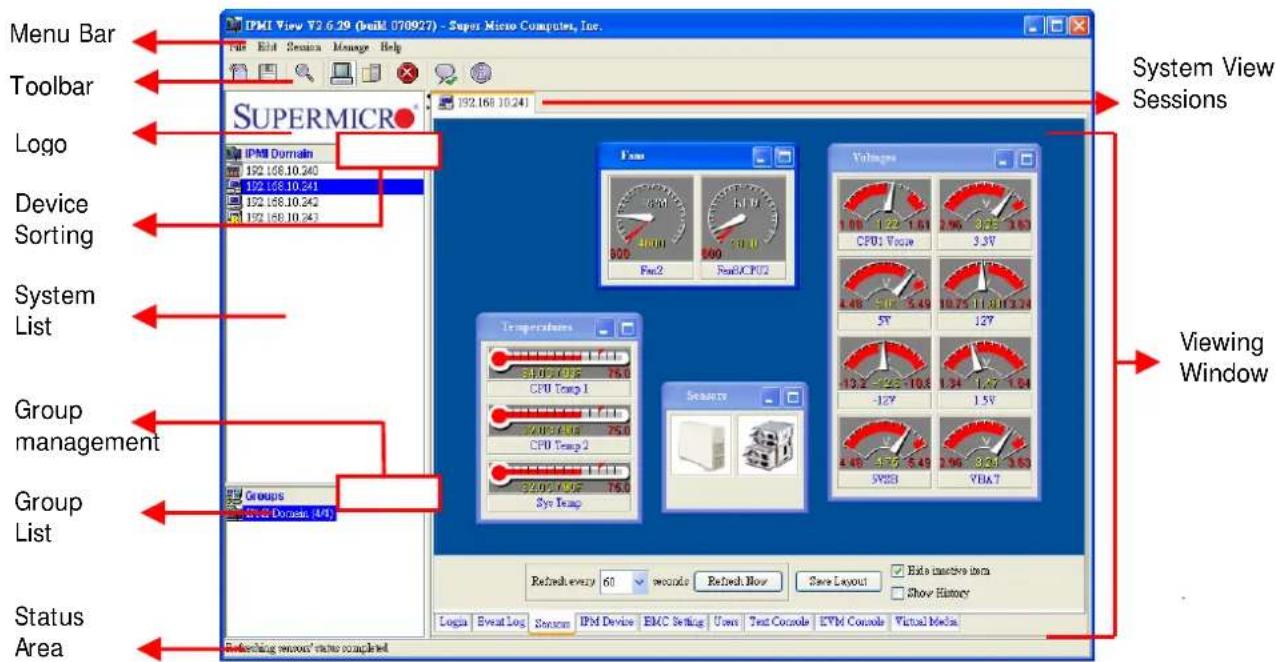This screenshot has height=662, width=1276.
Task: Open the Session menu
Action: [304, 47]
